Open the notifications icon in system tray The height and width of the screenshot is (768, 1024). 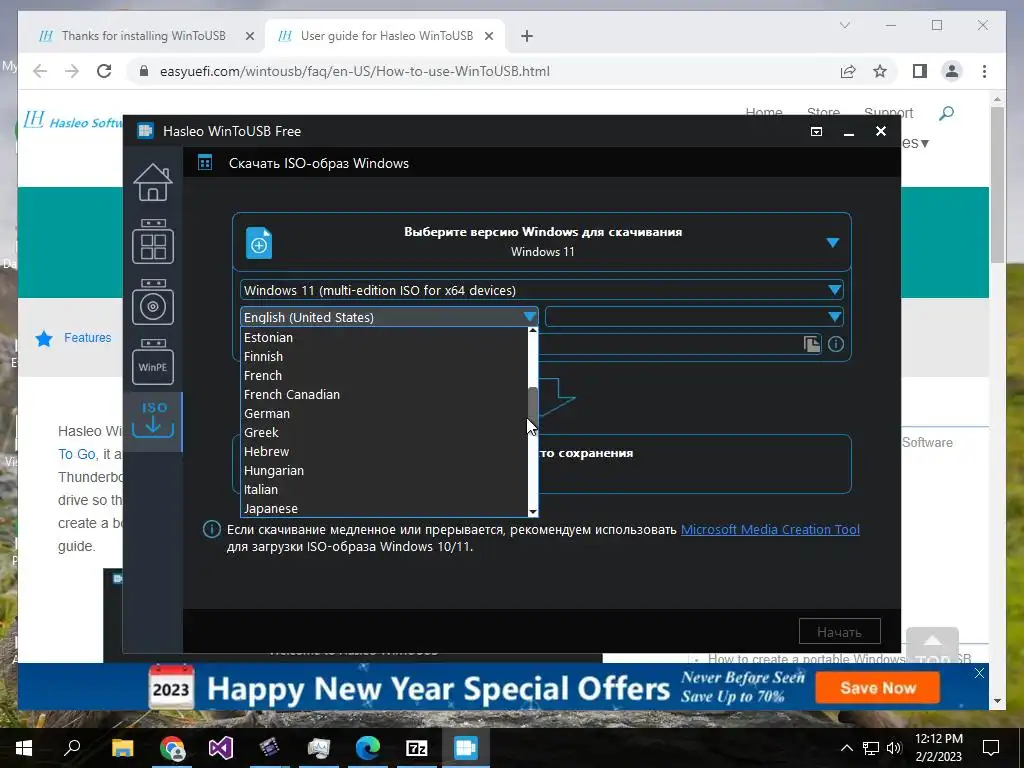pyautogui.click(x=991, y=748)
